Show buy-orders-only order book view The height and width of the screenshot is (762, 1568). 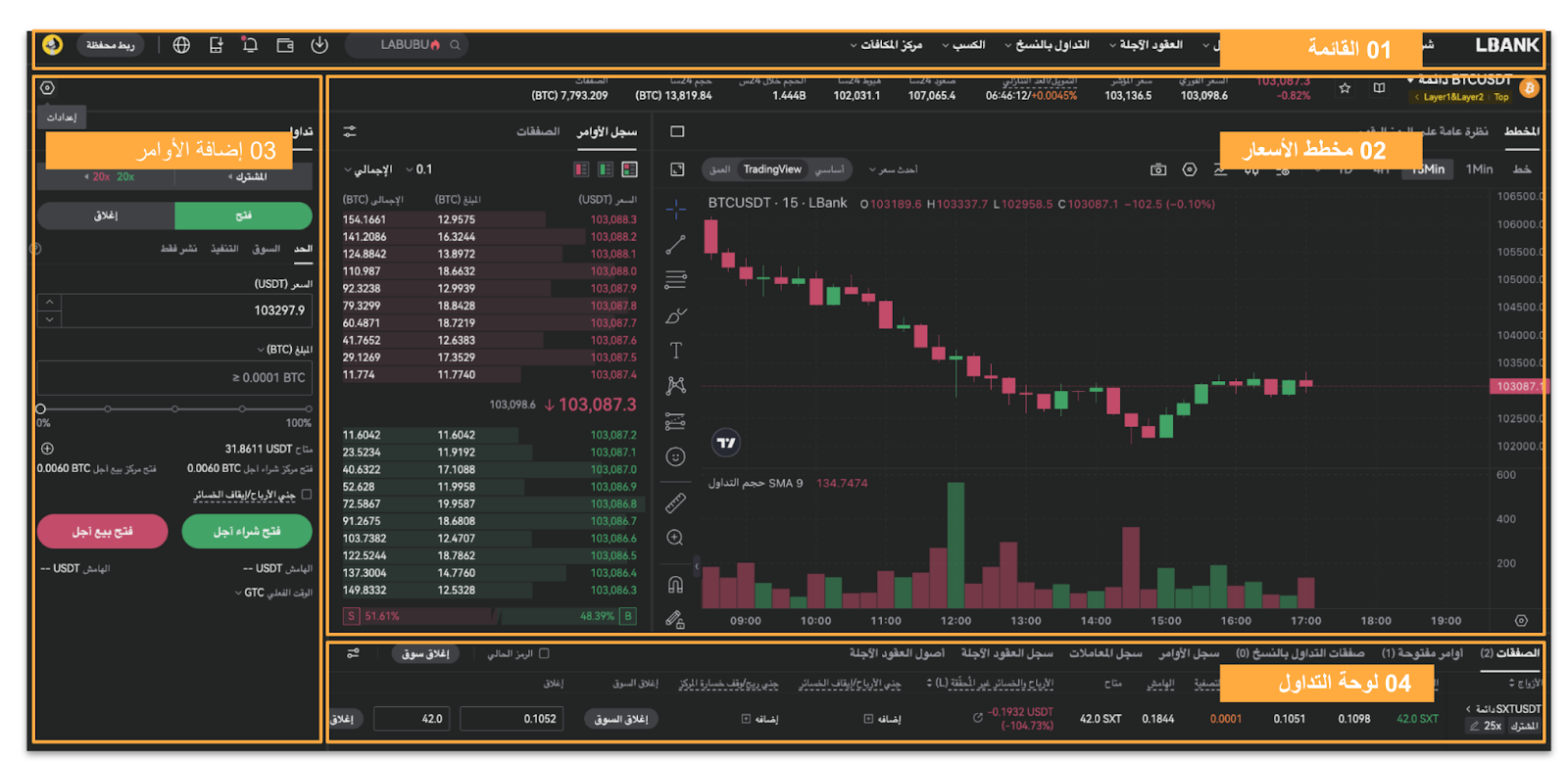pyautogui.click(x=606, y=169)
